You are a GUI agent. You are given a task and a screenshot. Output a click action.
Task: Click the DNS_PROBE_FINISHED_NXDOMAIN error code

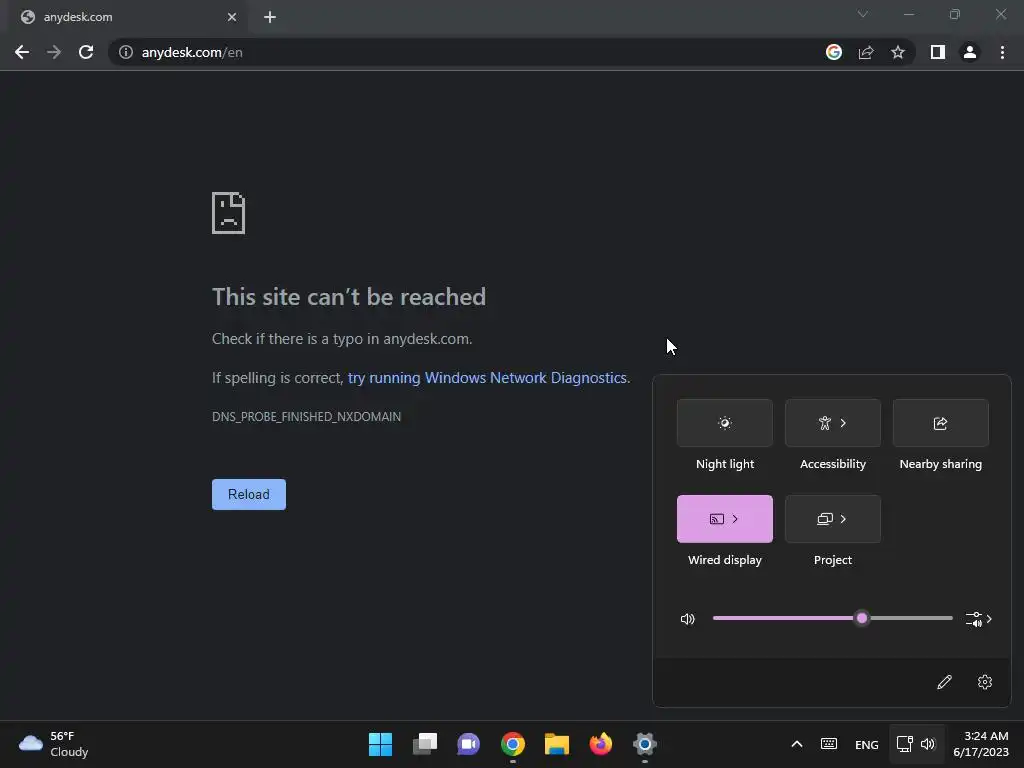point(306,417)
